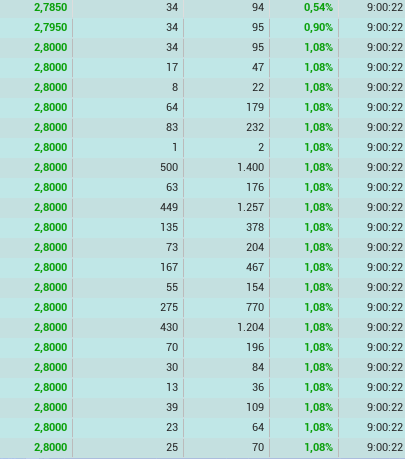
Task: Select the trade with volume 167
Action: pos(202,267)
